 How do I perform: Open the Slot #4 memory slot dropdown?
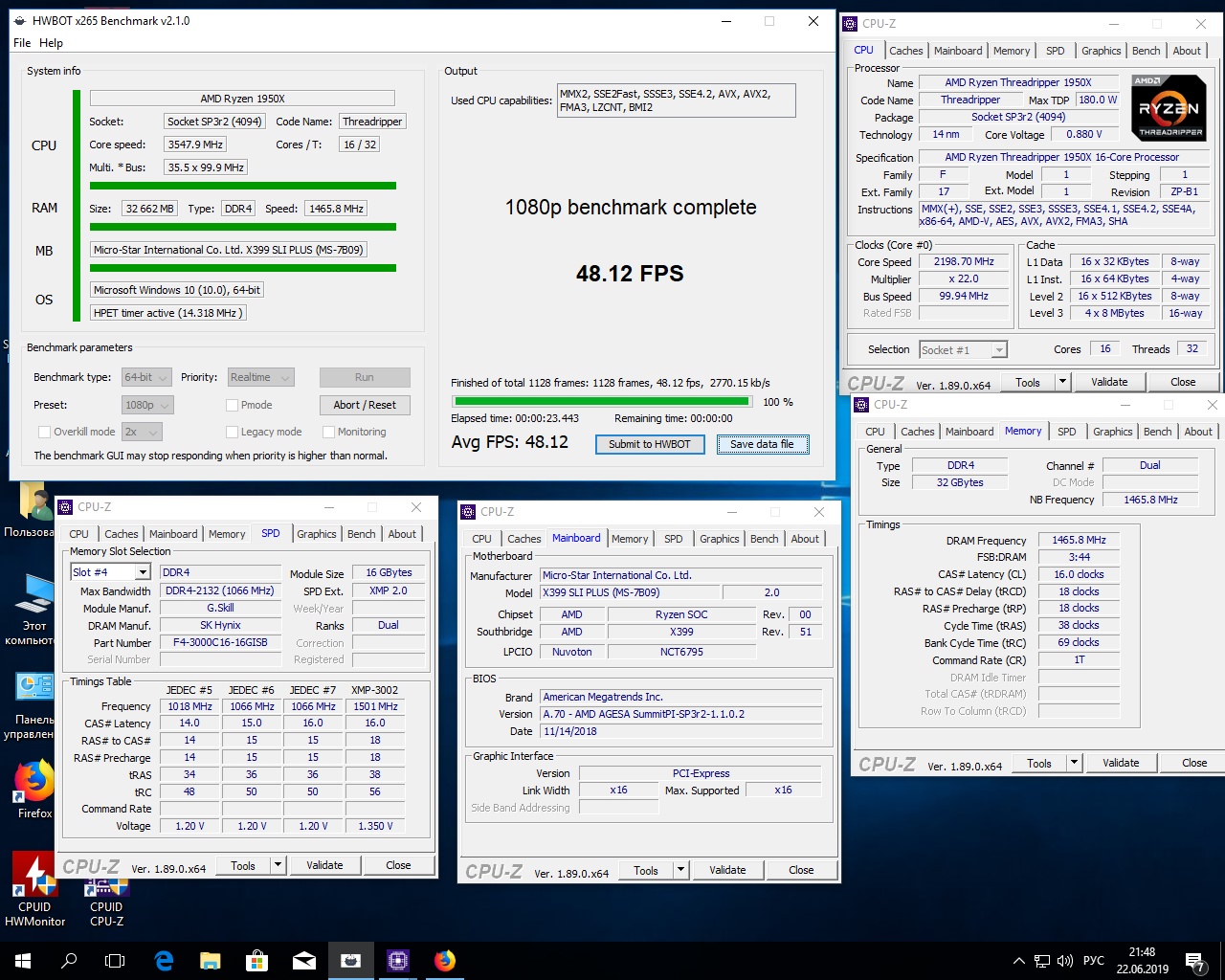pos(111,572)
